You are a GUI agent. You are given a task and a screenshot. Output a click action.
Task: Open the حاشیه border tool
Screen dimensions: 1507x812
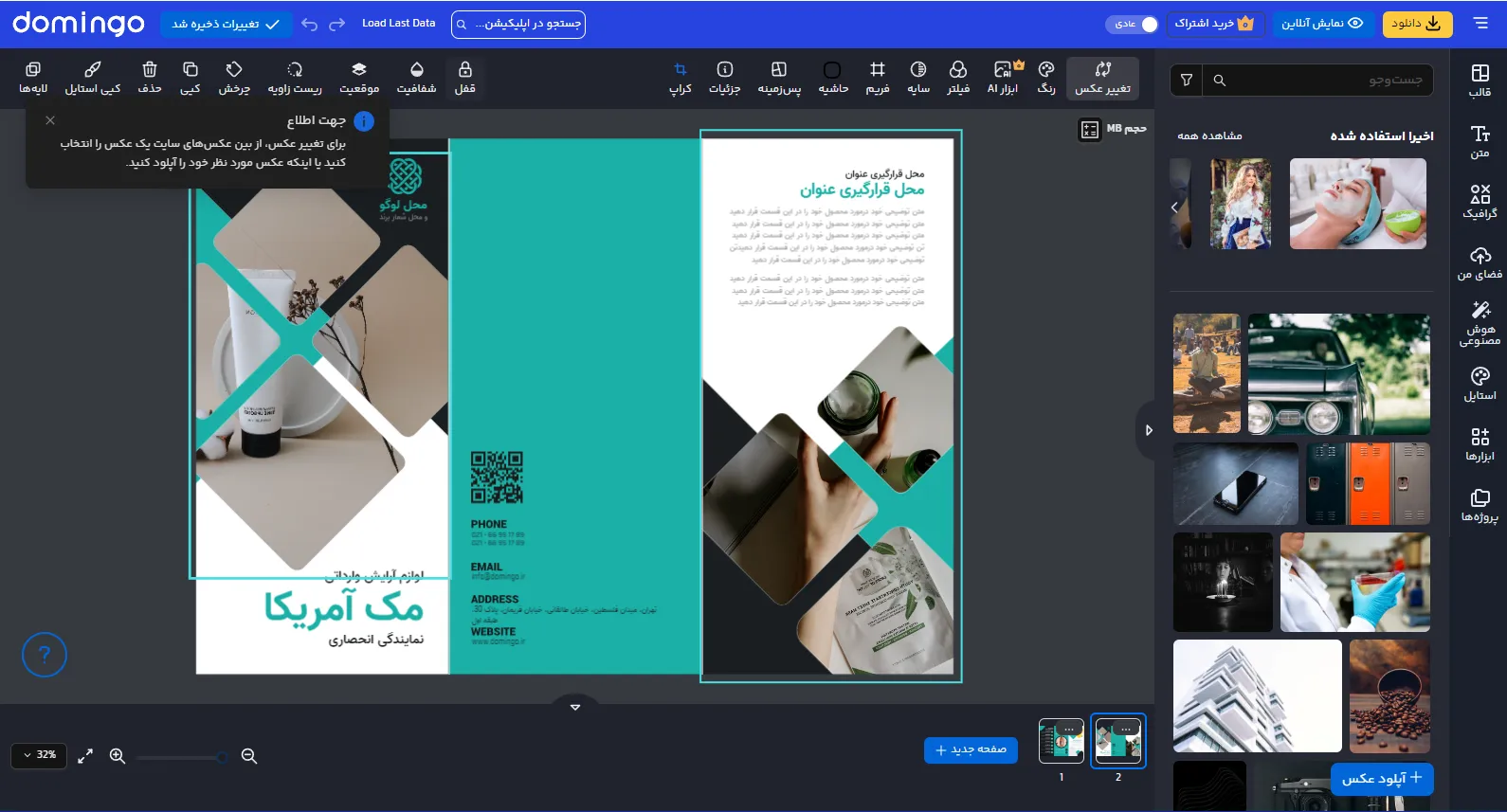tap(833, 78)
